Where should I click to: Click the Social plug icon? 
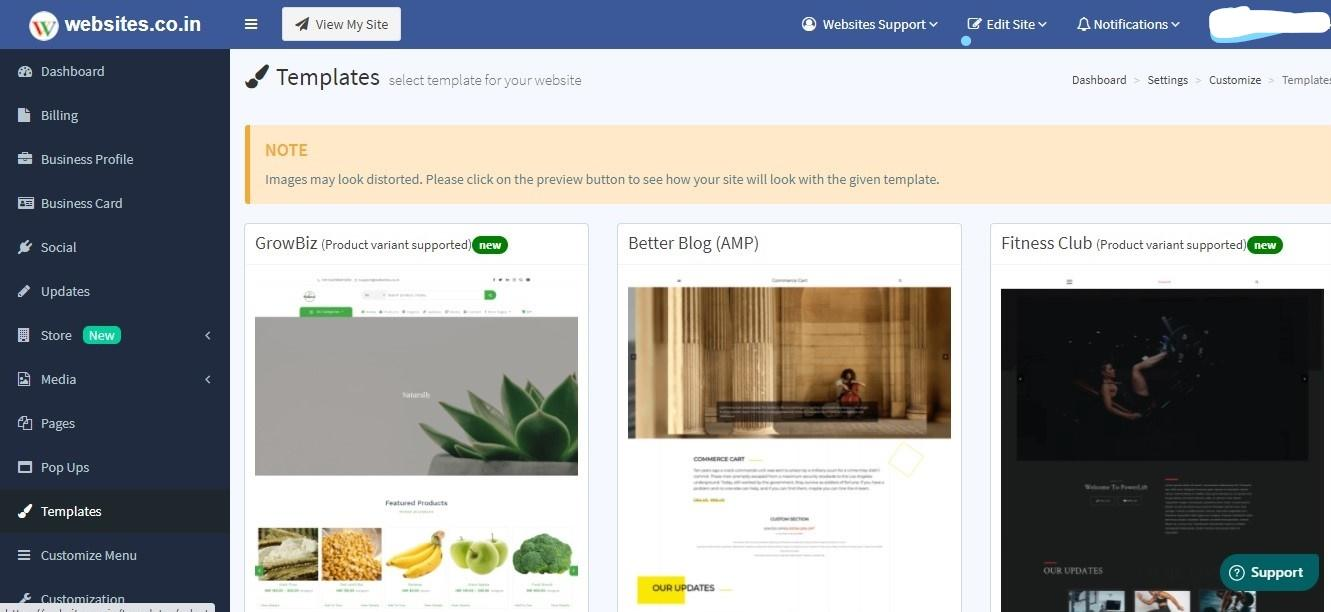[25, 247]
